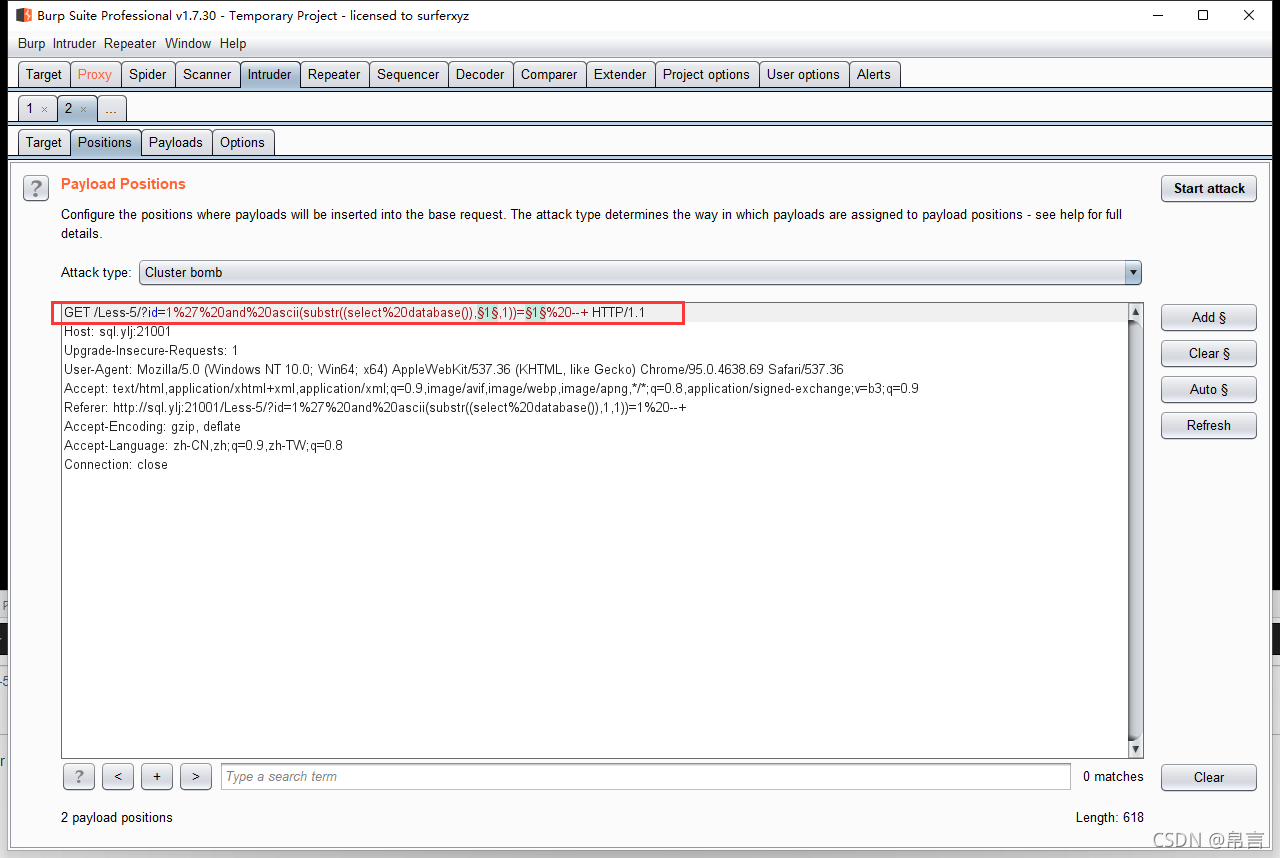Viewport: 1280px width, 858px height.
Task: Select the Positions sub-tab
Action: click(x=105, y=142)
